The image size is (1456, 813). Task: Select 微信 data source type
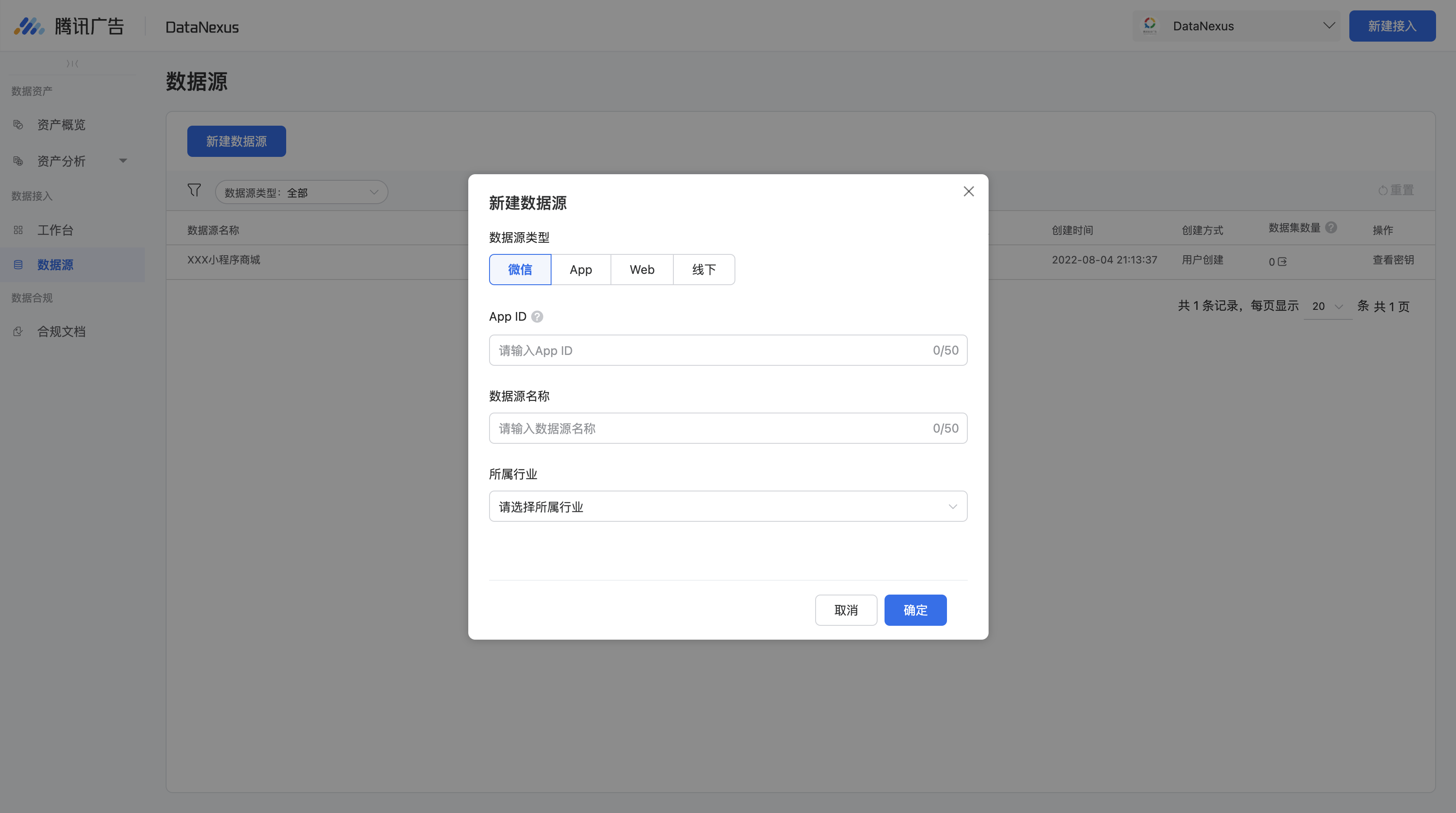(x=520, y=270)
